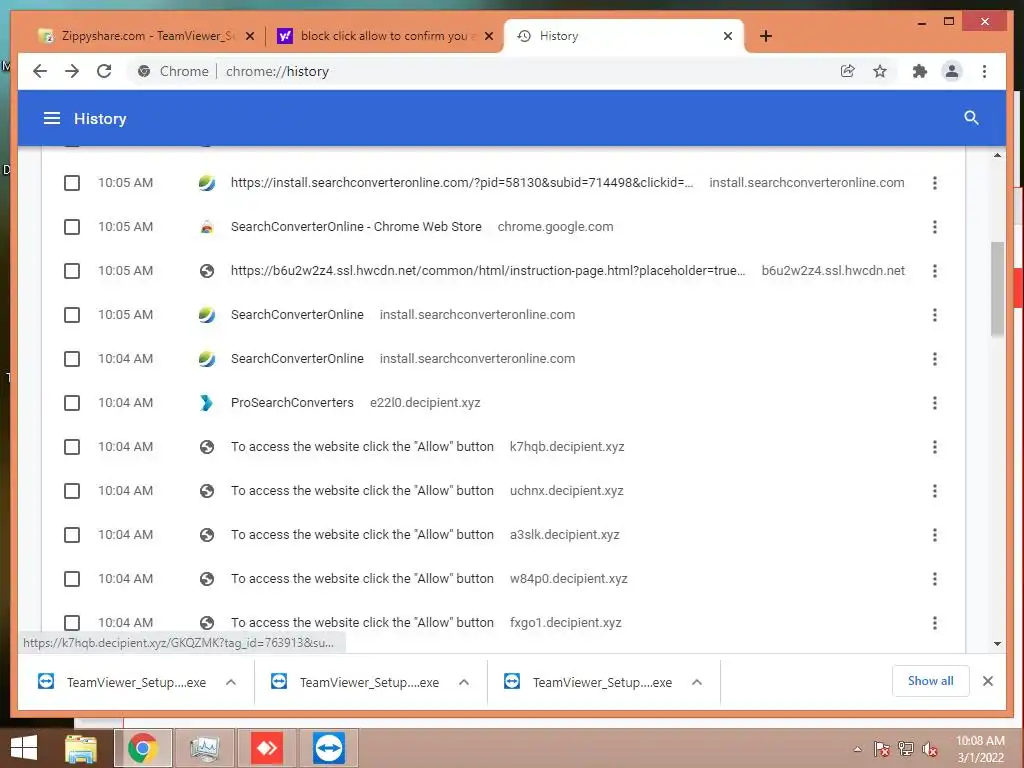Select checkbox for Chrome Web Store entry
The image size is (1024, 768).
tap(72, 227)
